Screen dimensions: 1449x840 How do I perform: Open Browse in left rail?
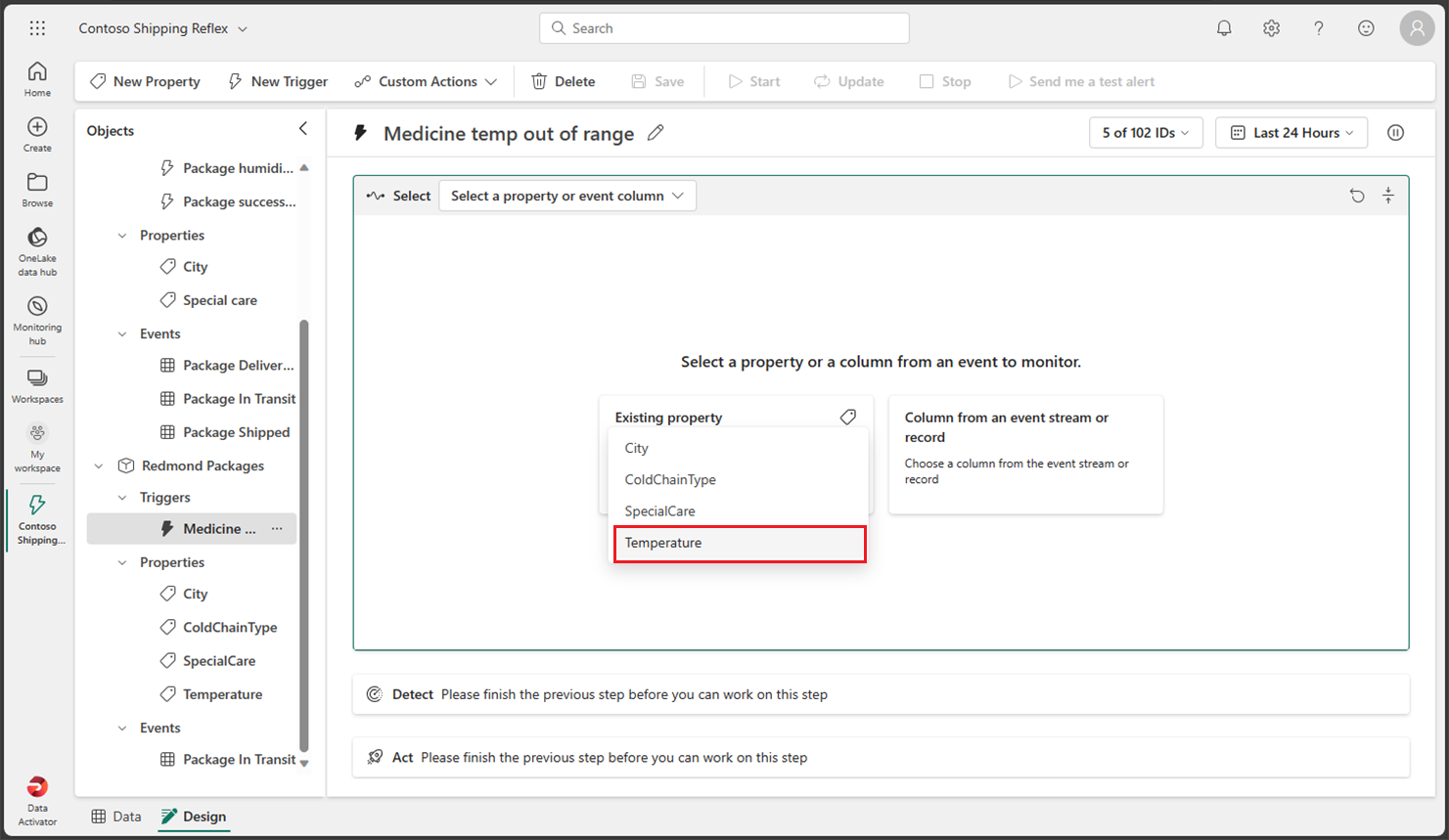(37, 190)
